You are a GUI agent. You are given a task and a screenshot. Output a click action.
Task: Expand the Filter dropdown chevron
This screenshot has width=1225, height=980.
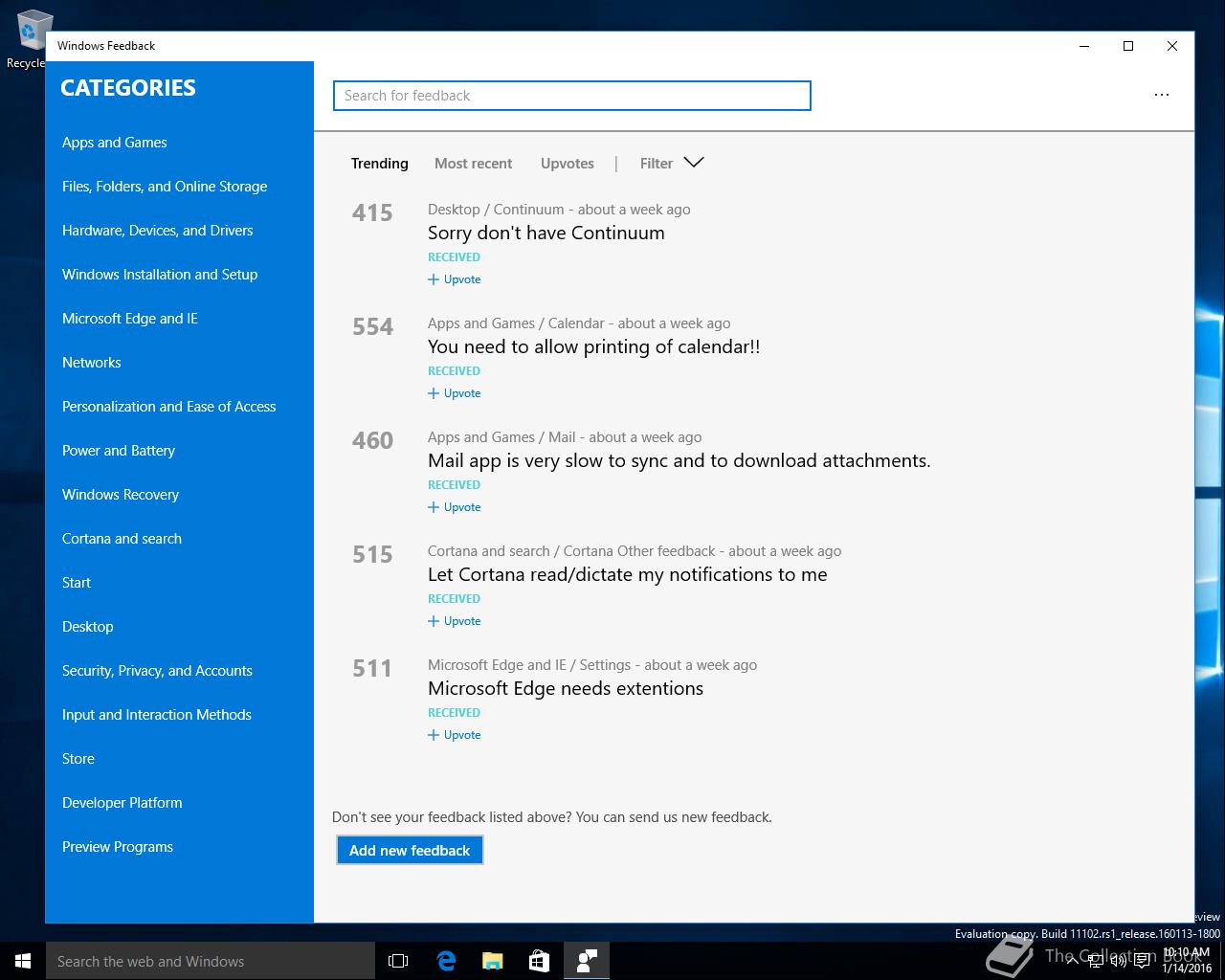click(x=694, y=163)
